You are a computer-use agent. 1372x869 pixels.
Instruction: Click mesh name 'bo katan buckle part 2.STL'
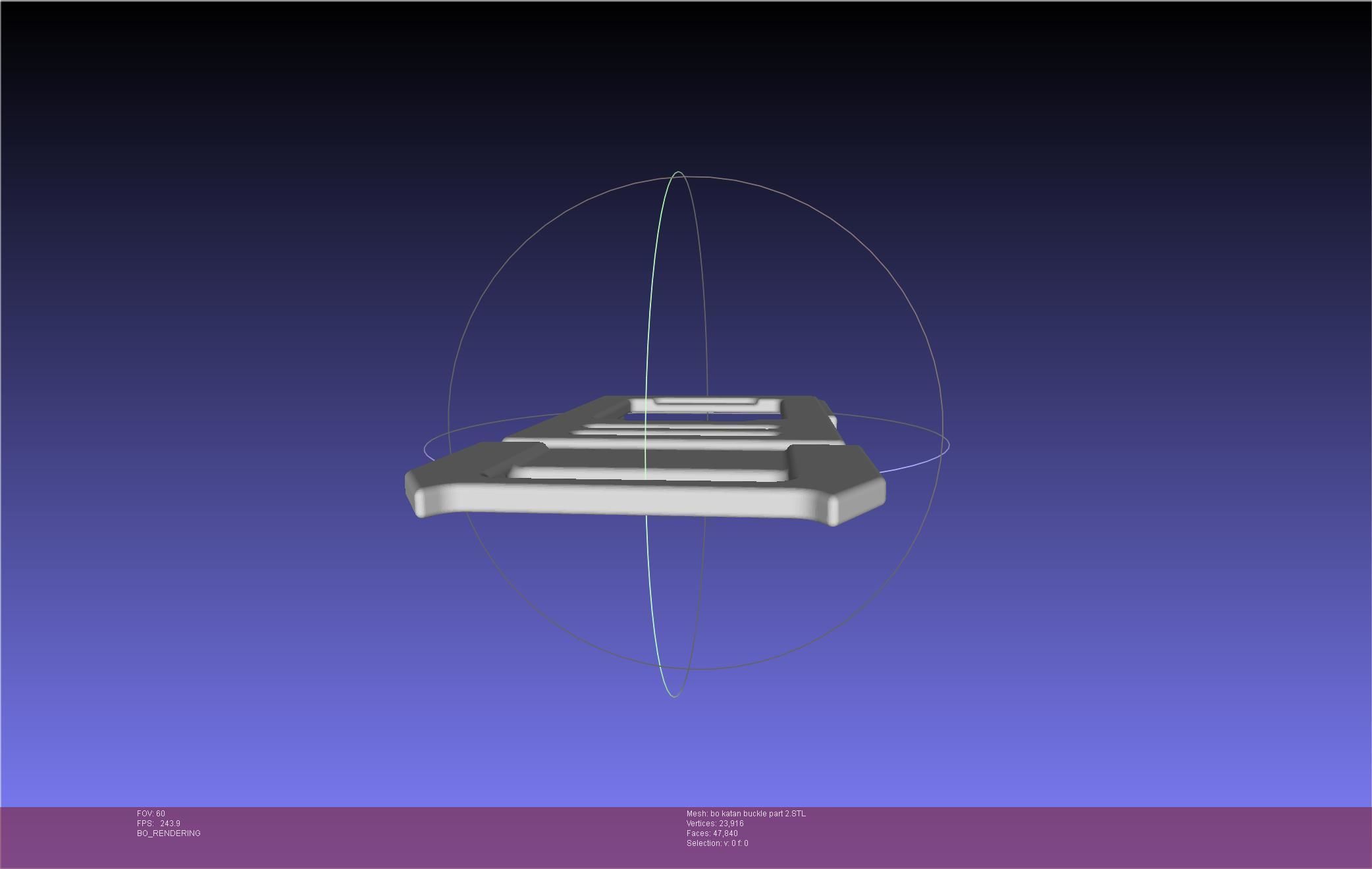click(758, 814)
